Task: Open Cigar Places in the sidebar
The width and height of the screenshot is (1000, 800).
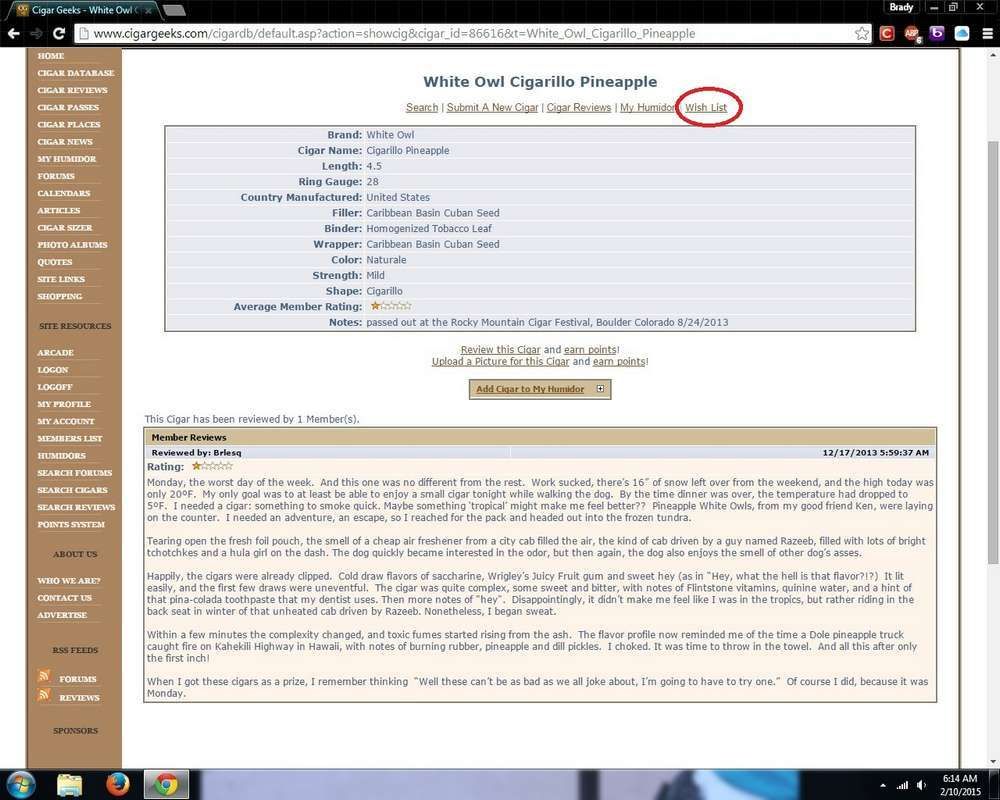Action: (x=68, y=124)
